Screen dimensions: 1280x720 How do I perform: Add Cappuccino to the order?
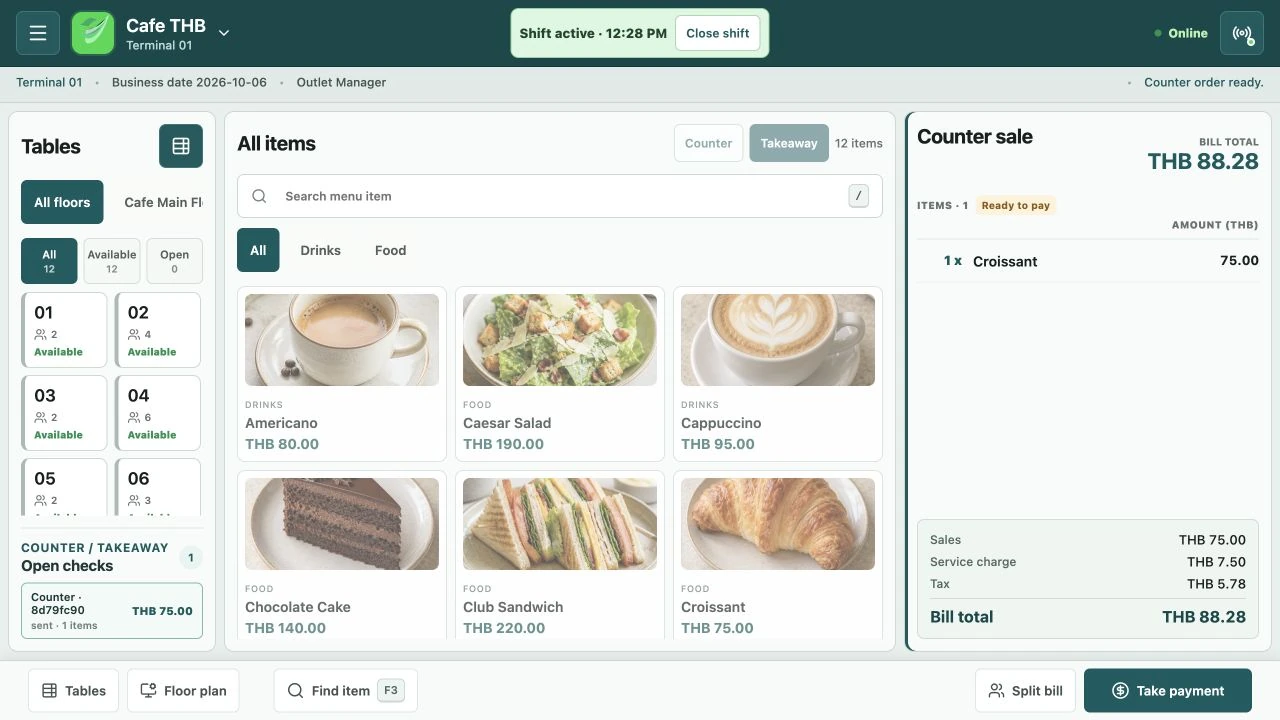(x=778, y=374)
